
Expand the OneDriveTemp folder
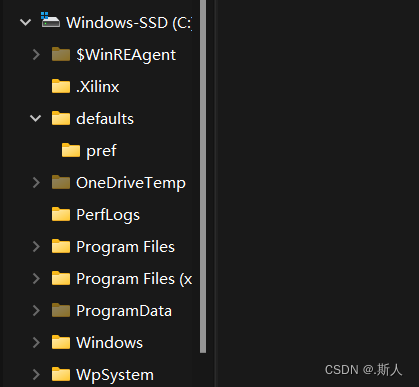point(36,183)
